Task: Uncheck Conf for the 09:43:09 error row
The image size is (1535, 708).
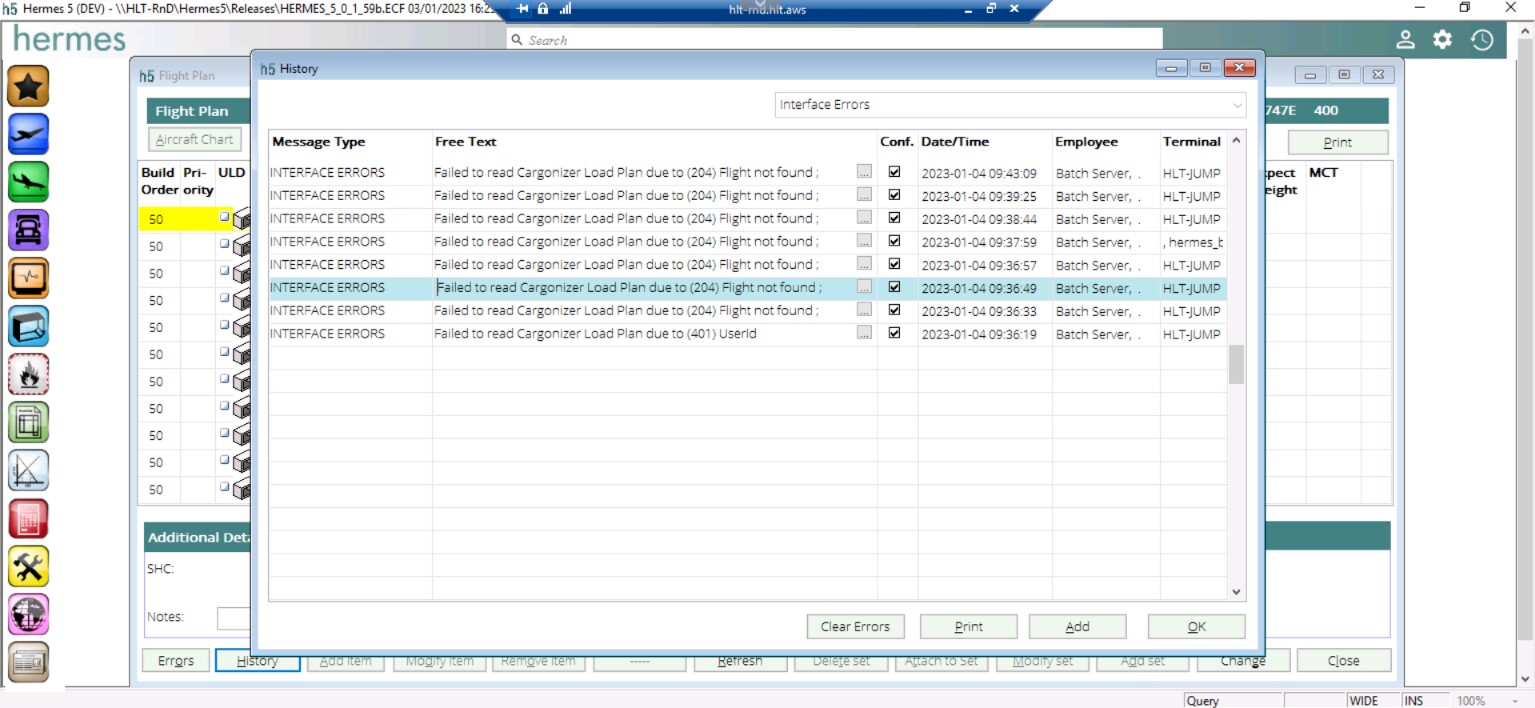Action: [893, 172]
